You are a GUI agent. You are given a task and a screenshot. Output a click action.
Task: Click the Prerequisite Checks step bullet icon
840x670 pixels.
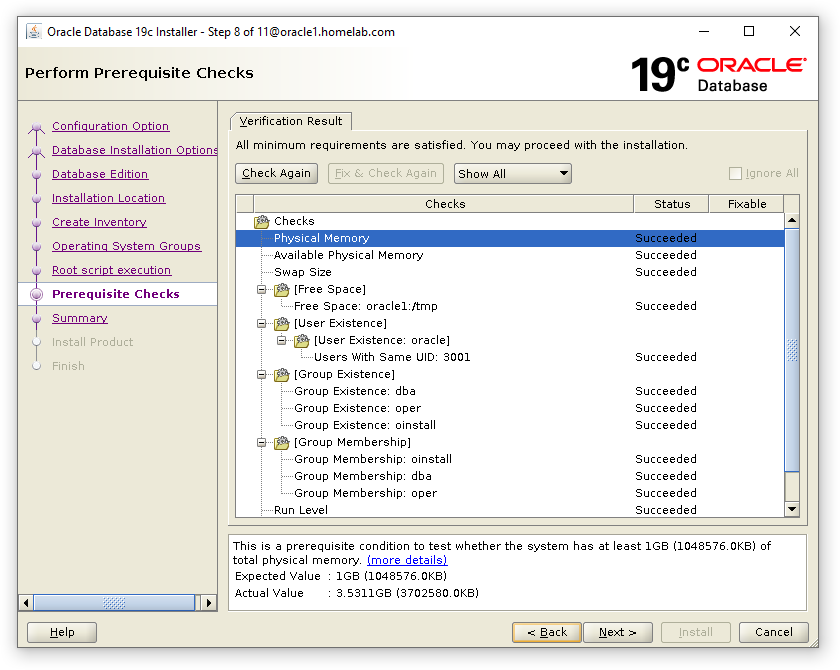coord(37,294)
